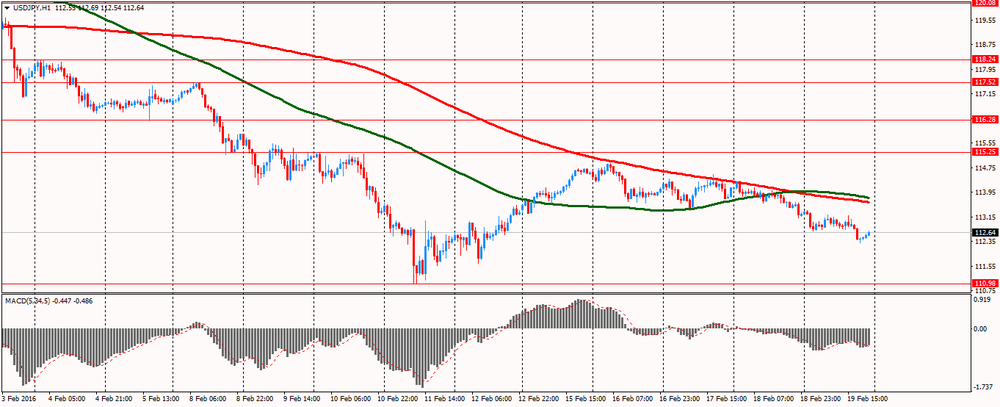Click the 10 Feb 06:00 time label

point(351,397)
